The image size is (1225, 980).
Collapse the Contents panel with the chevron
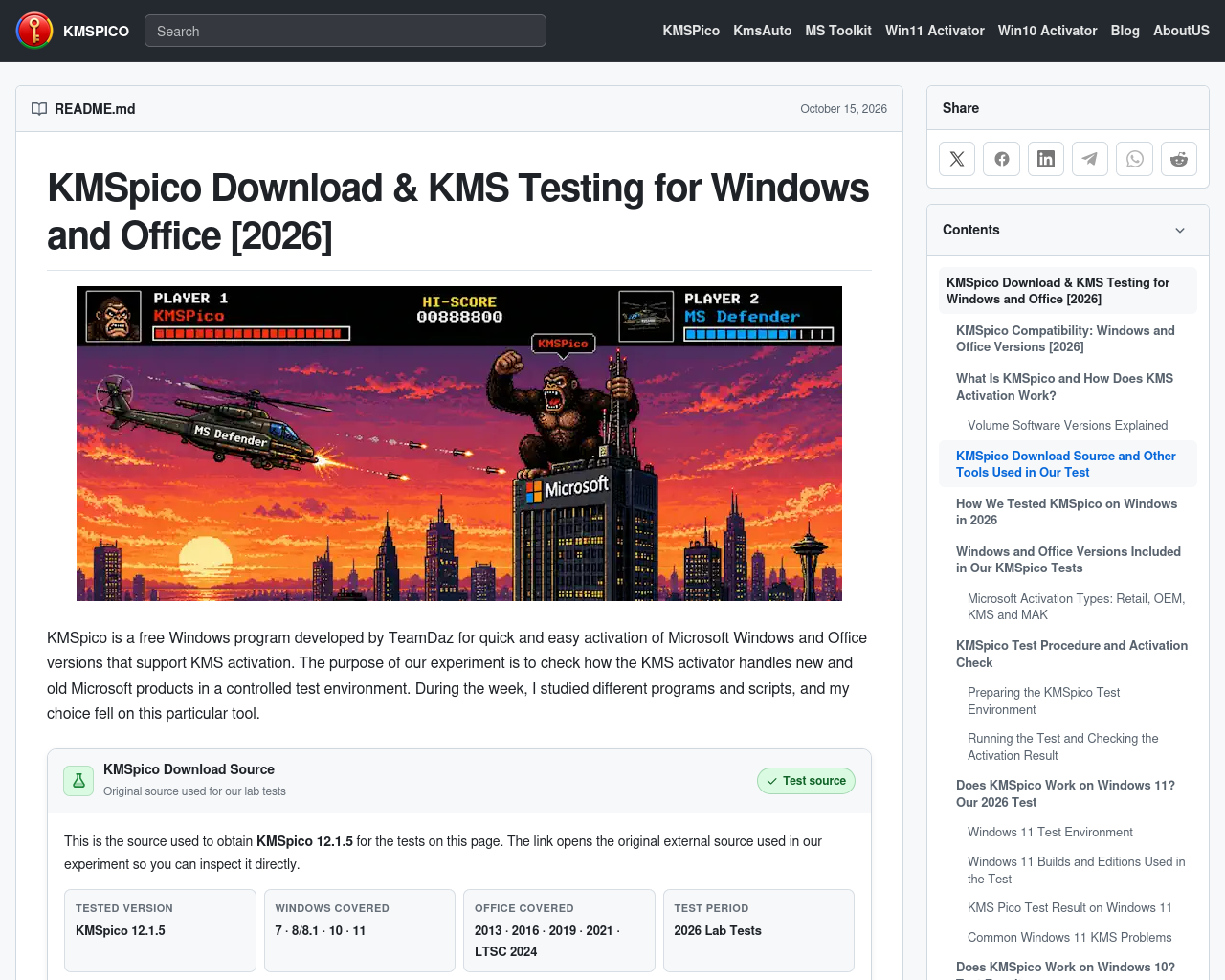click(1180, 230)
